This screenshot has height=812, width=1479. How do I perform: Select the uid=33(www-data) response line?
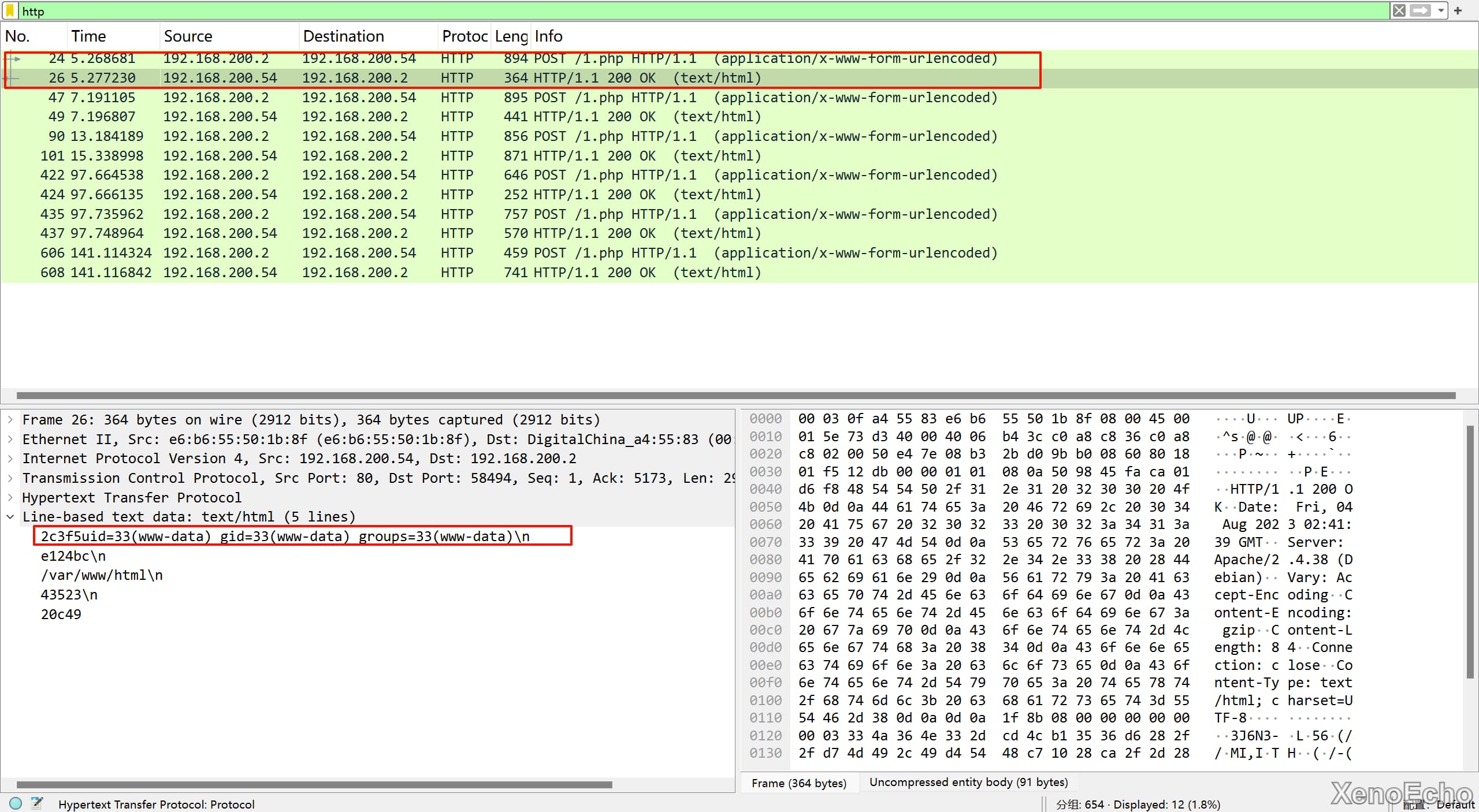285,537
